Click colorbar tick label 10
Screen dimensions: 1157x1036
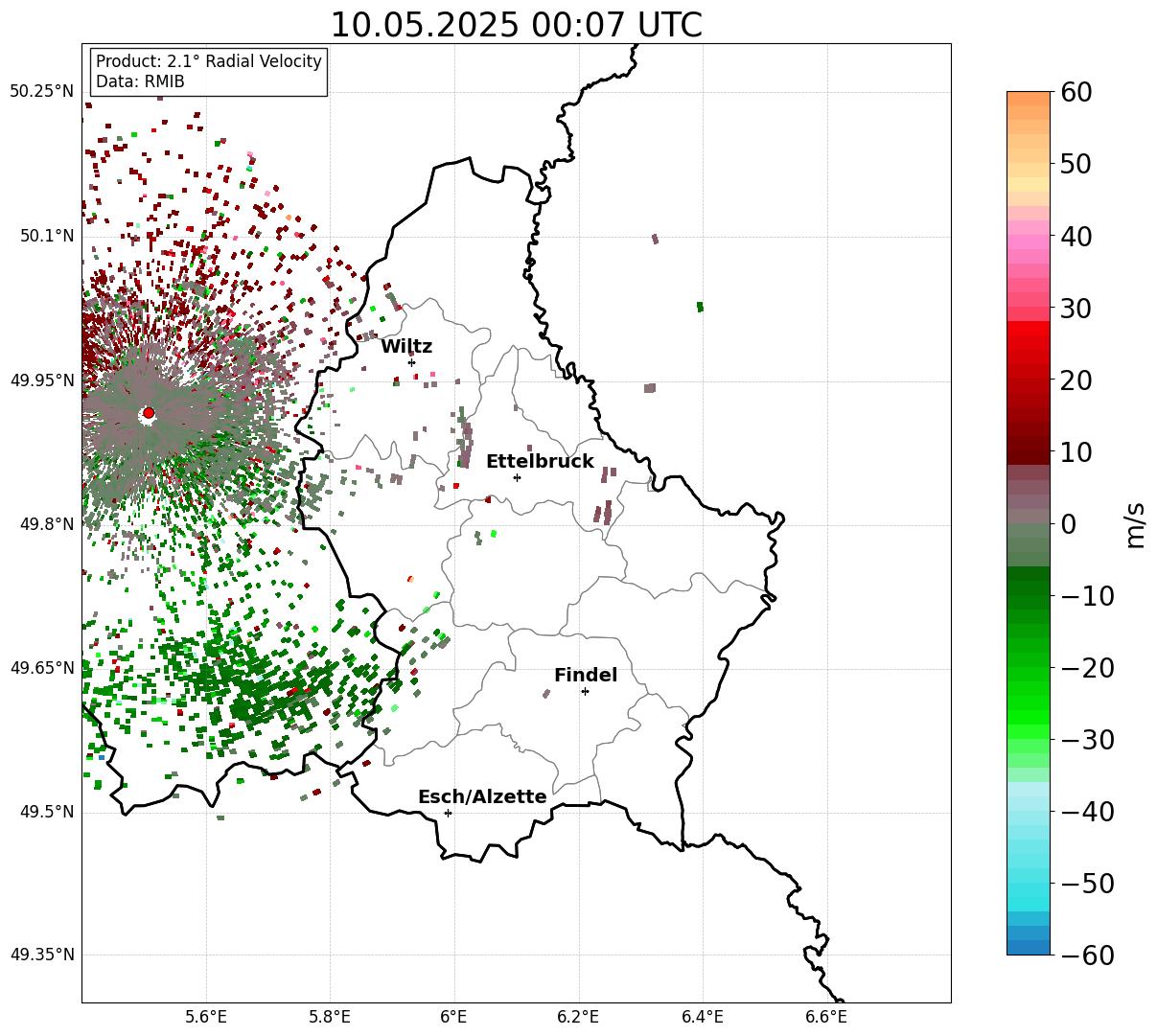click(1076, 452)
